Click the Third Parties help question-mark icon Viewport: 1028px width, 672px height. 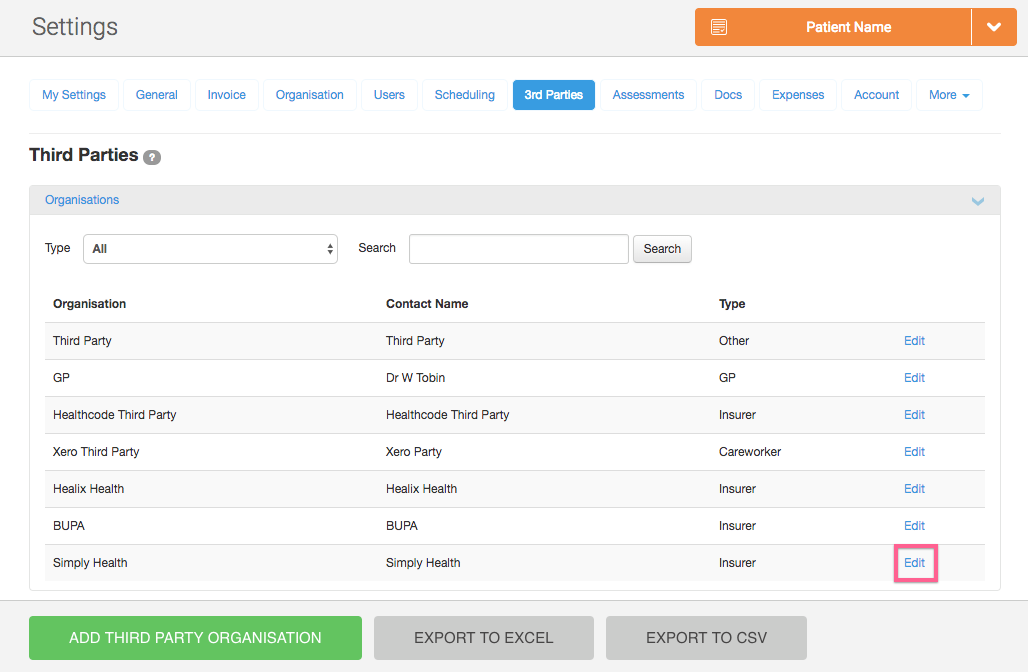coord(152,157)
